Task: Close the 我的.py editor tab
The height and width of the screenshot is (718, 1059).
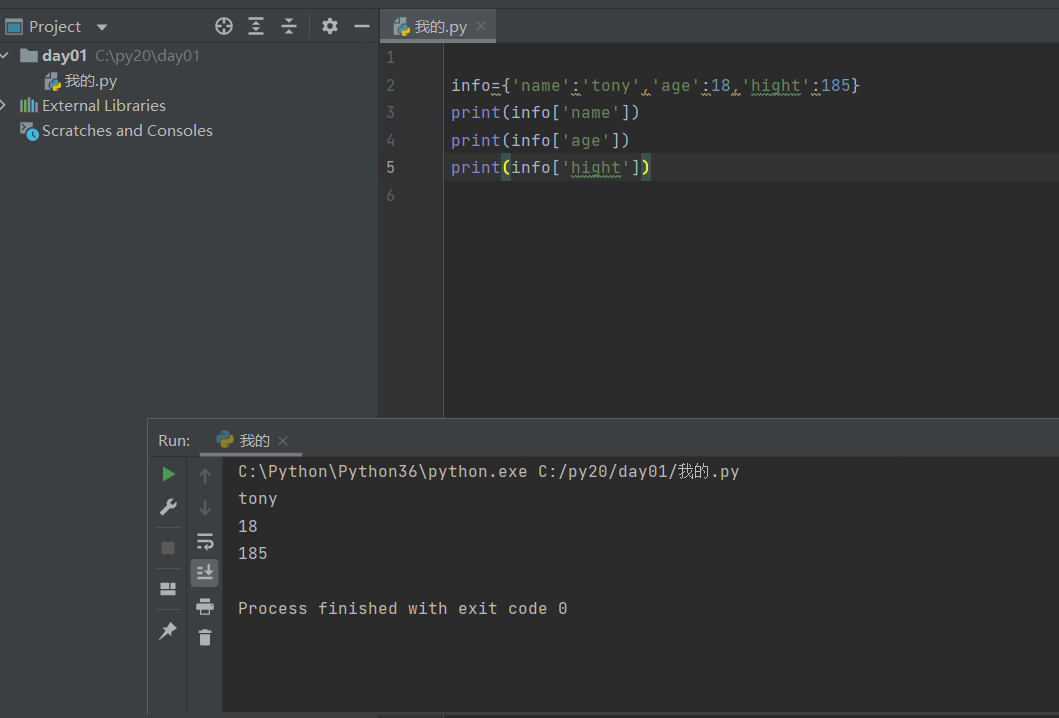Action: (x=481, y=26)
